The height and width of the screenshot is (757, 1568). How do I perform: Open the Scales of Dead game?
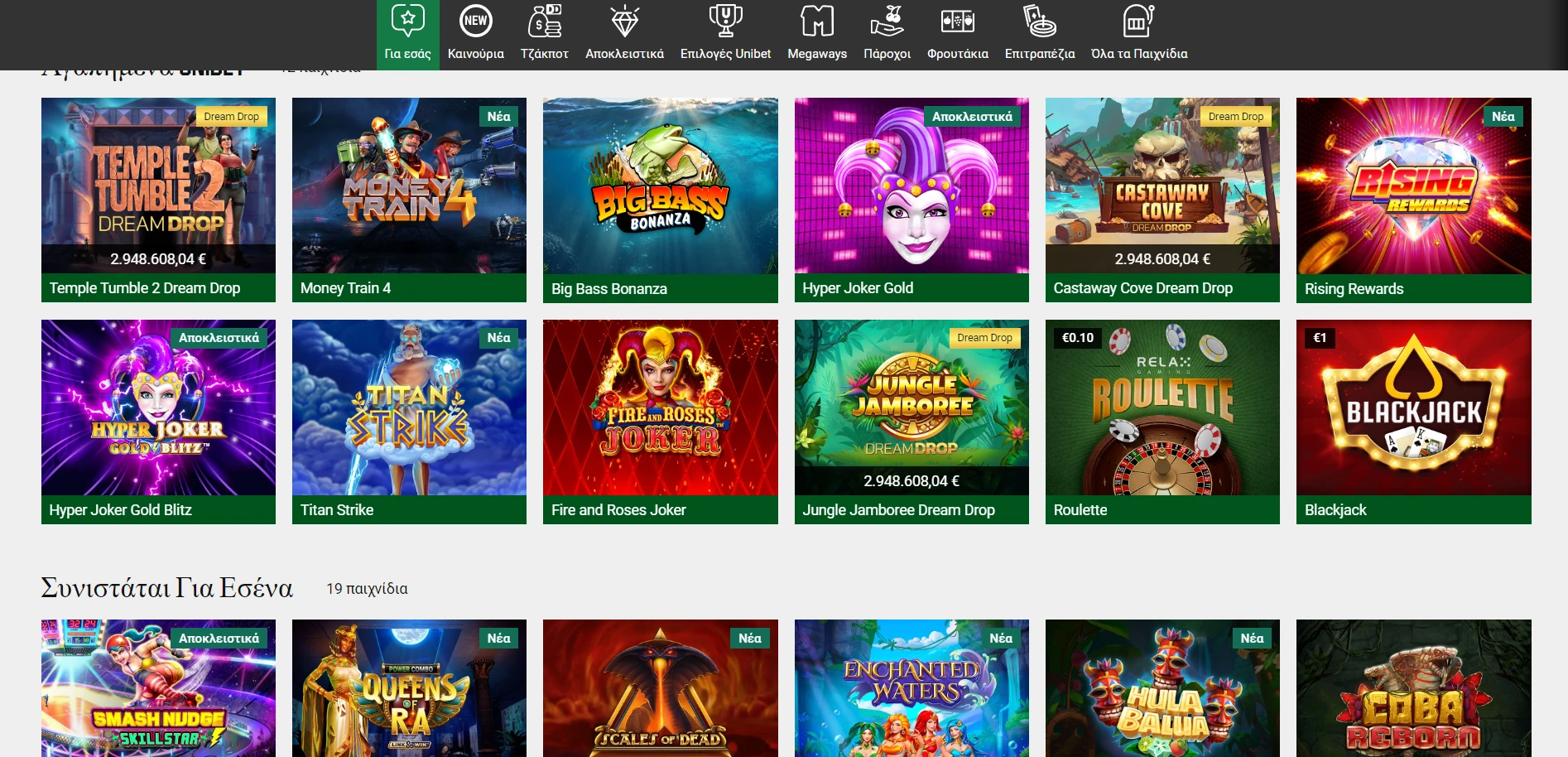[661, 688]
